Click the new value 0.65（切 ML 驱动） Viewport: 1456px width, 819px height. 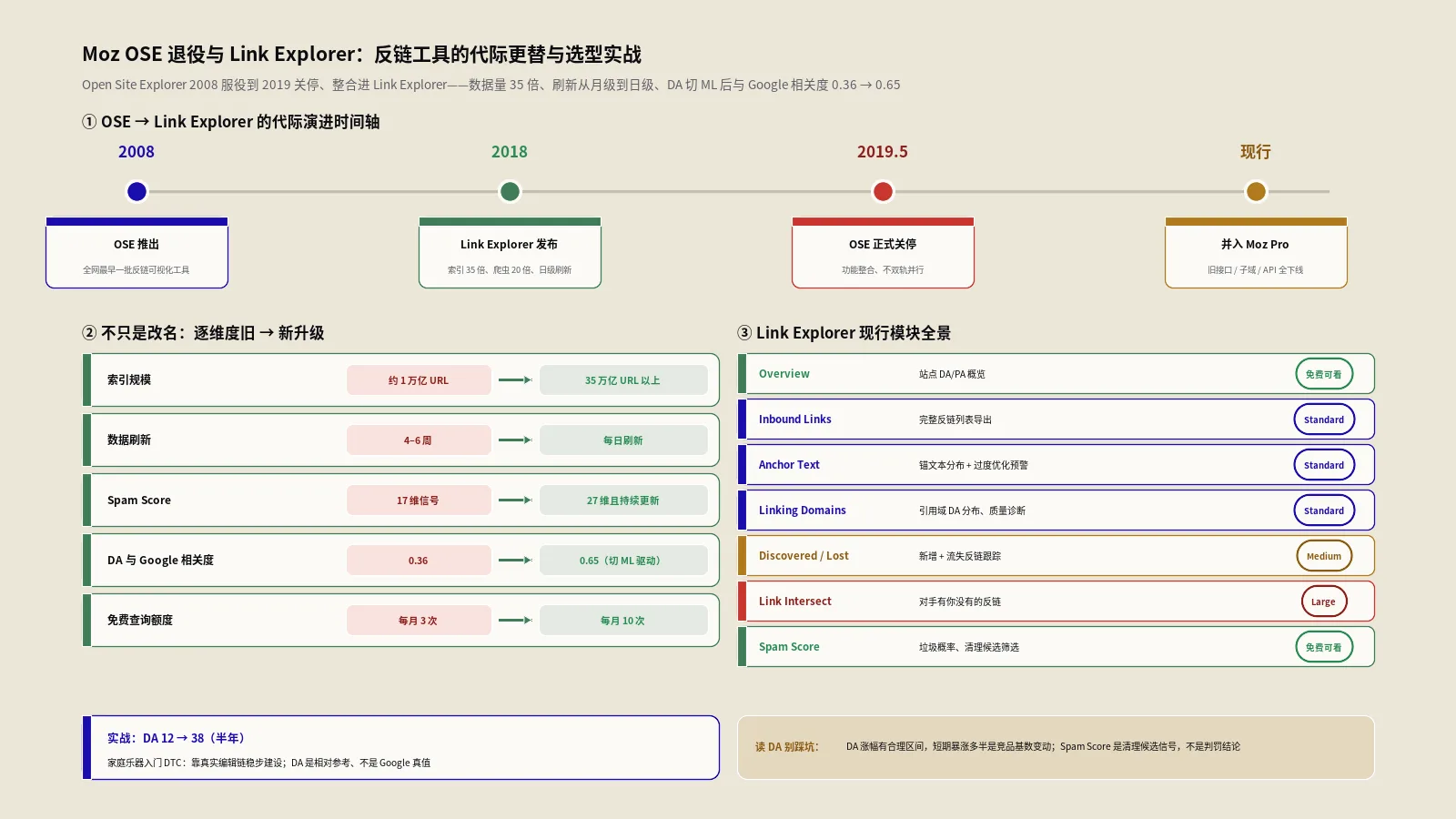pyautogui.click(x=623, y=561)
